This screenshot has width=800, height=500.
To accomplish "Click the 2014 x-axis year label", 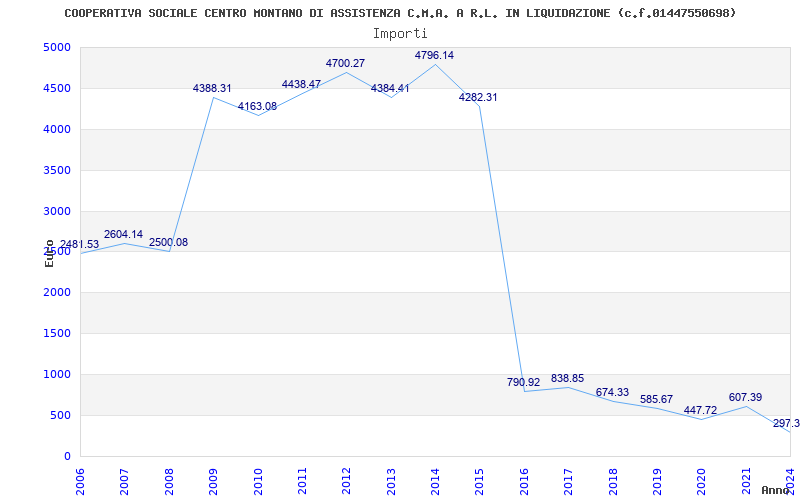I will pyautogui.click(x=435, y=481).
